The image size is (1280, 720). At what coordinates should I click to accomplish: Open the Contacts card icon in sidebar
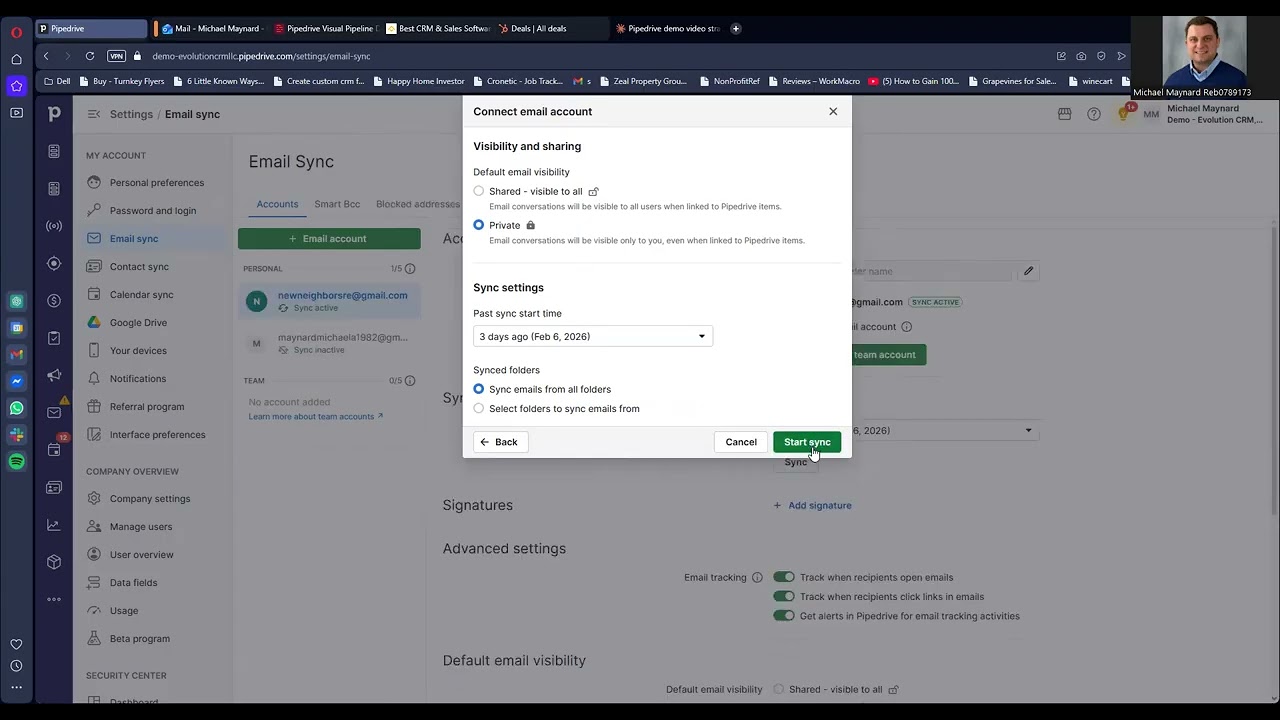(54, 487)
